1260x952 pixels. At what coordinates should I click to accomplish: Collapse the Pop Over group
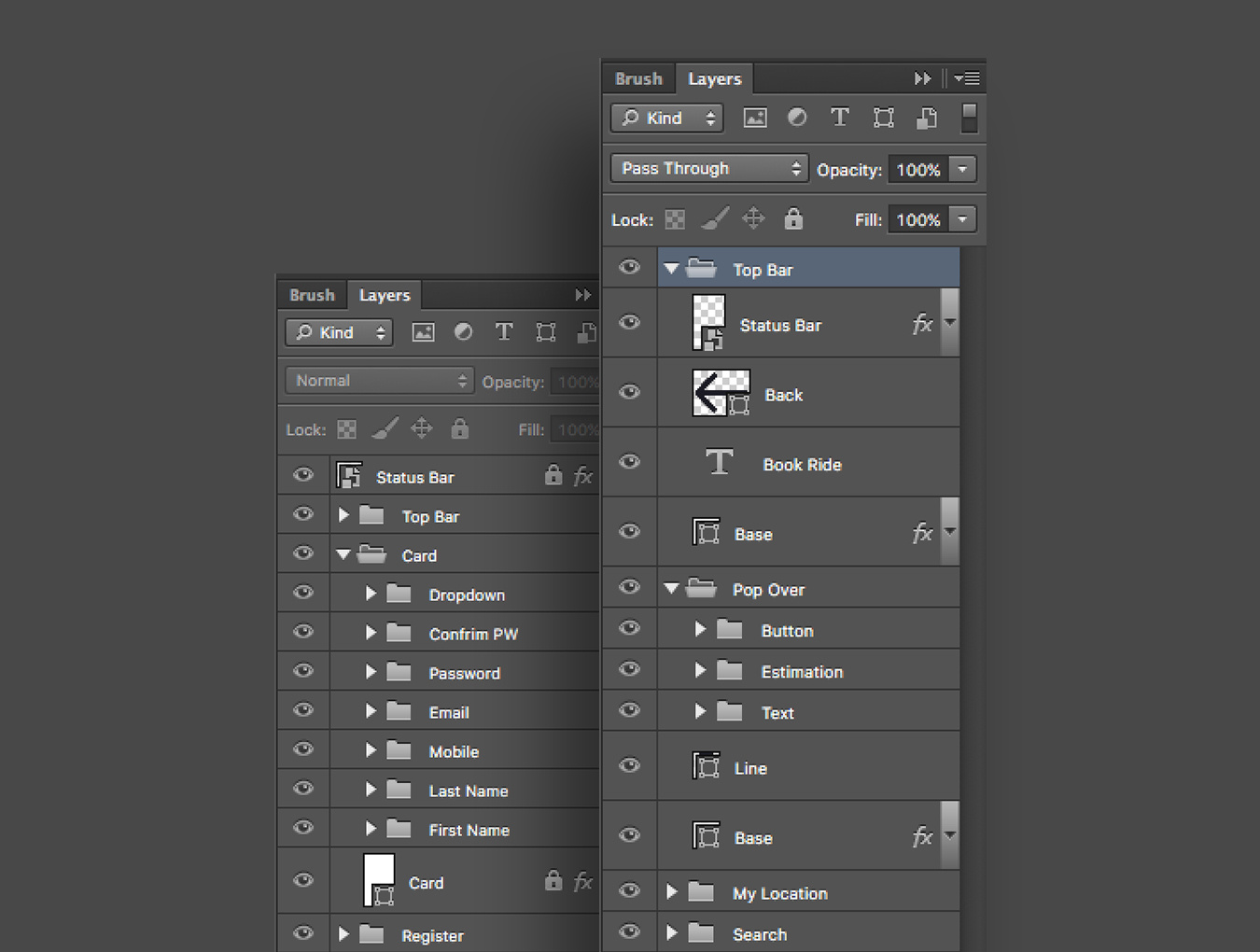[671, 589]
